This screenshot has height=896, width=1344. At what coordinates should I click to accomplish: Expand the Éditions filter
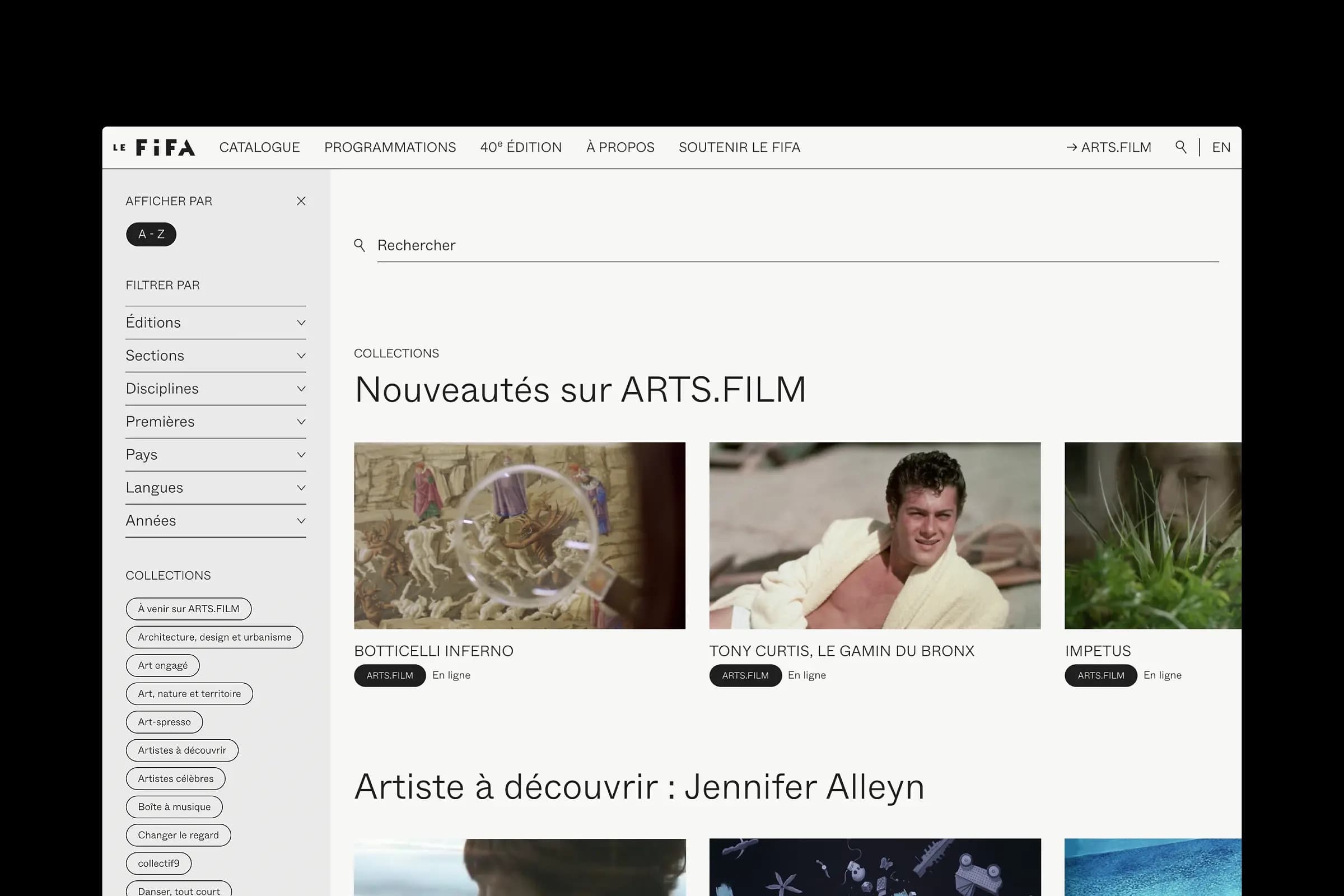click(216, 323)
